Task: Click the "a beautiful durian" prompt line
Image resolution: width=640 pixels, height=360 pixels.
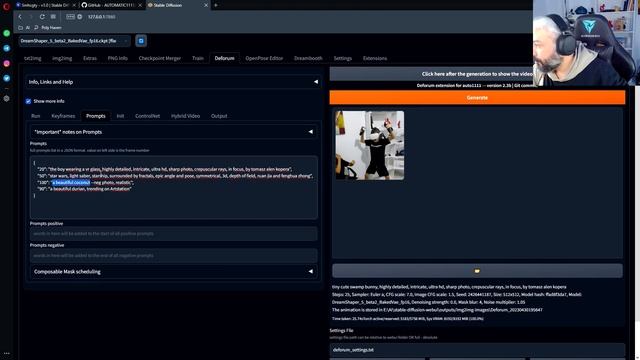Action: click(84, 189)
